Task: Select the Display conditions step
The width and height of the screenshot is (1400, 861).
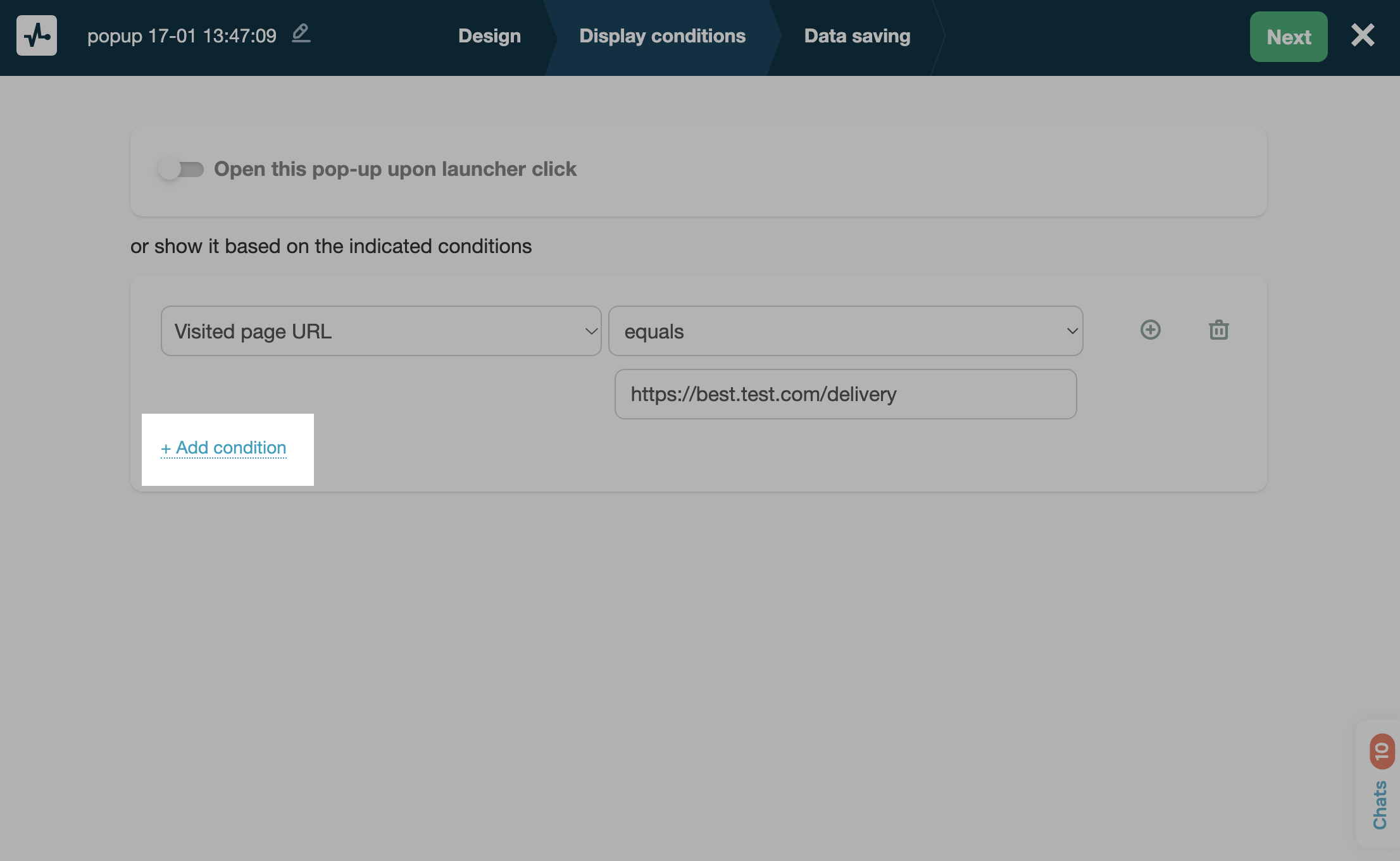Action: pyautogui.click(x=662, y=36)
